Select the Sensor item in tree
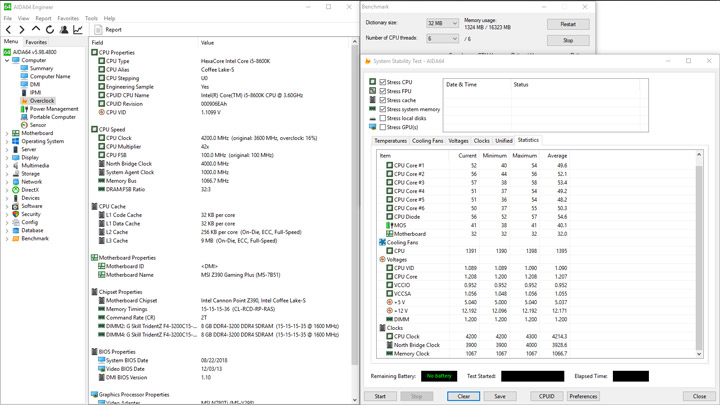Image resolution: width=720 pixels, height=405 pixels. pyautogui.click(x=38, y=125)
